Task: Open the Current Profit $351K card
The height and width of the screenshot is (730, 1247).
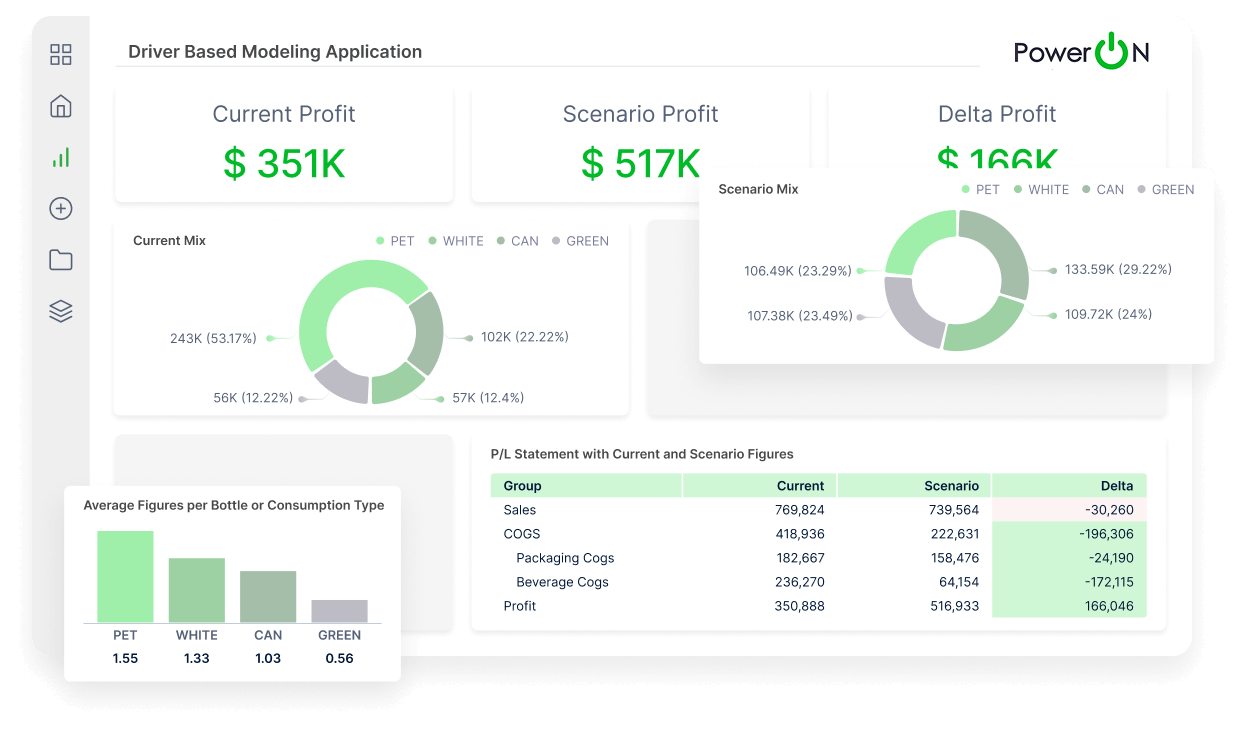Action: [284, 145]
